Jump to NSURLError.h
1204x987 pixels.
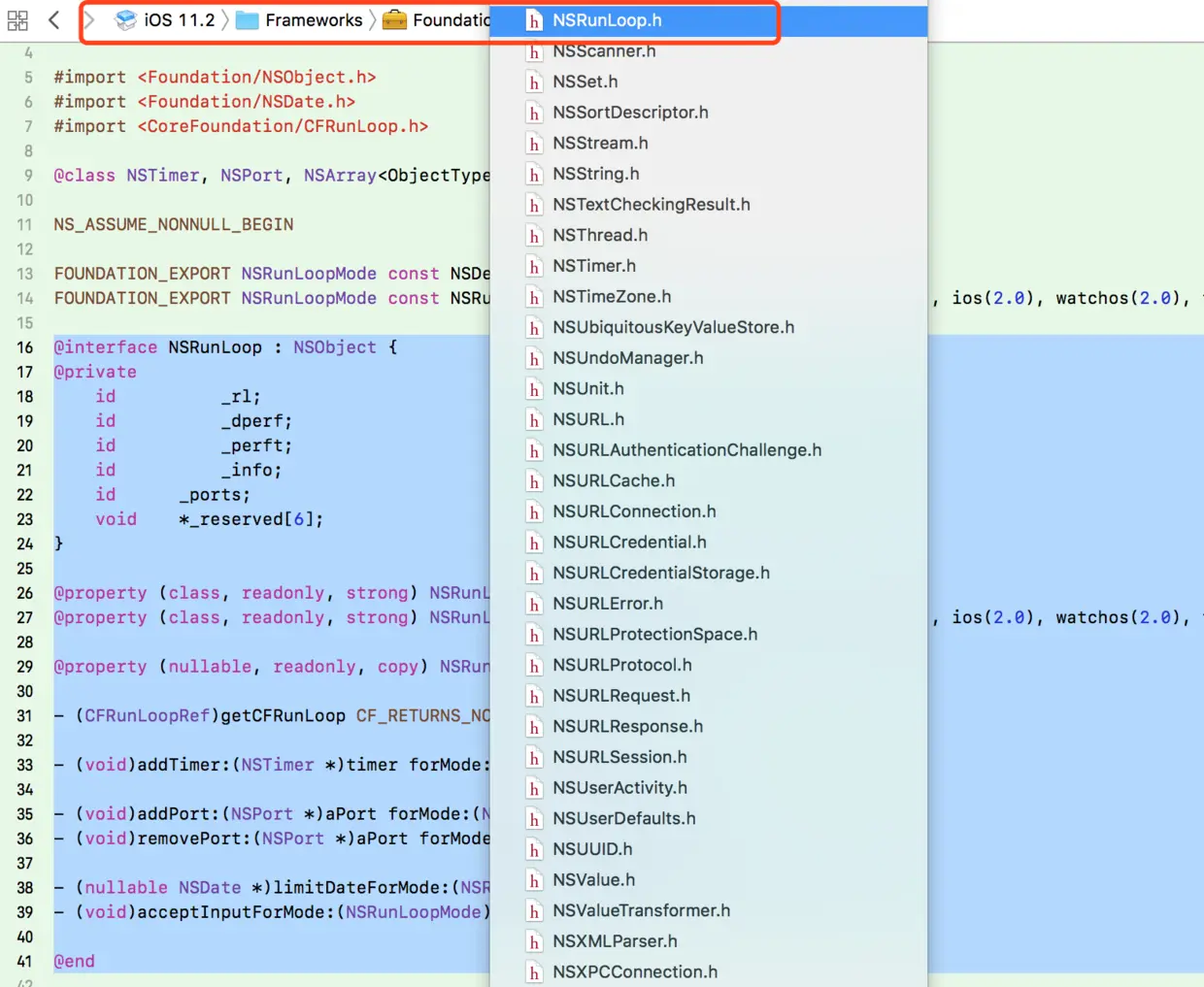pyautogui.click(x=709, y=605)
